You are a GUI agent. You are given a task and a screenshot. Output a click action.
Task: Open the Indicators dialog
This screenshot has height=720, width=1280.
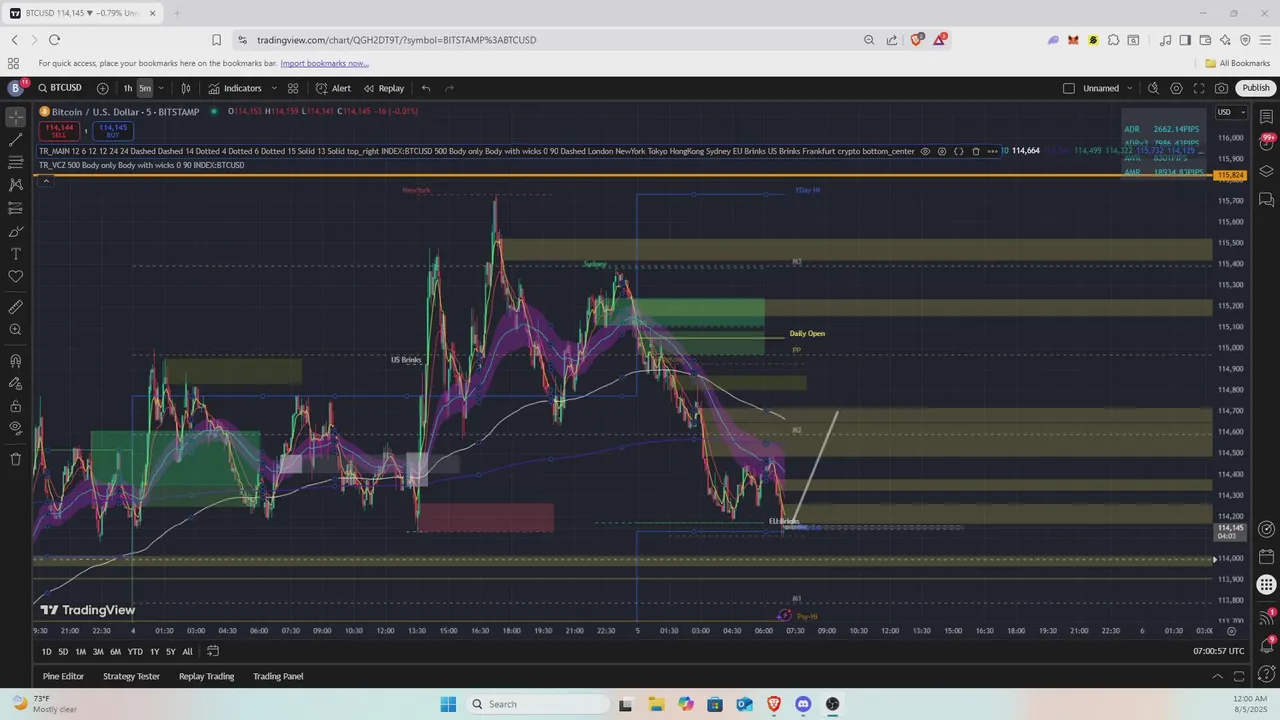click(235, 88)
